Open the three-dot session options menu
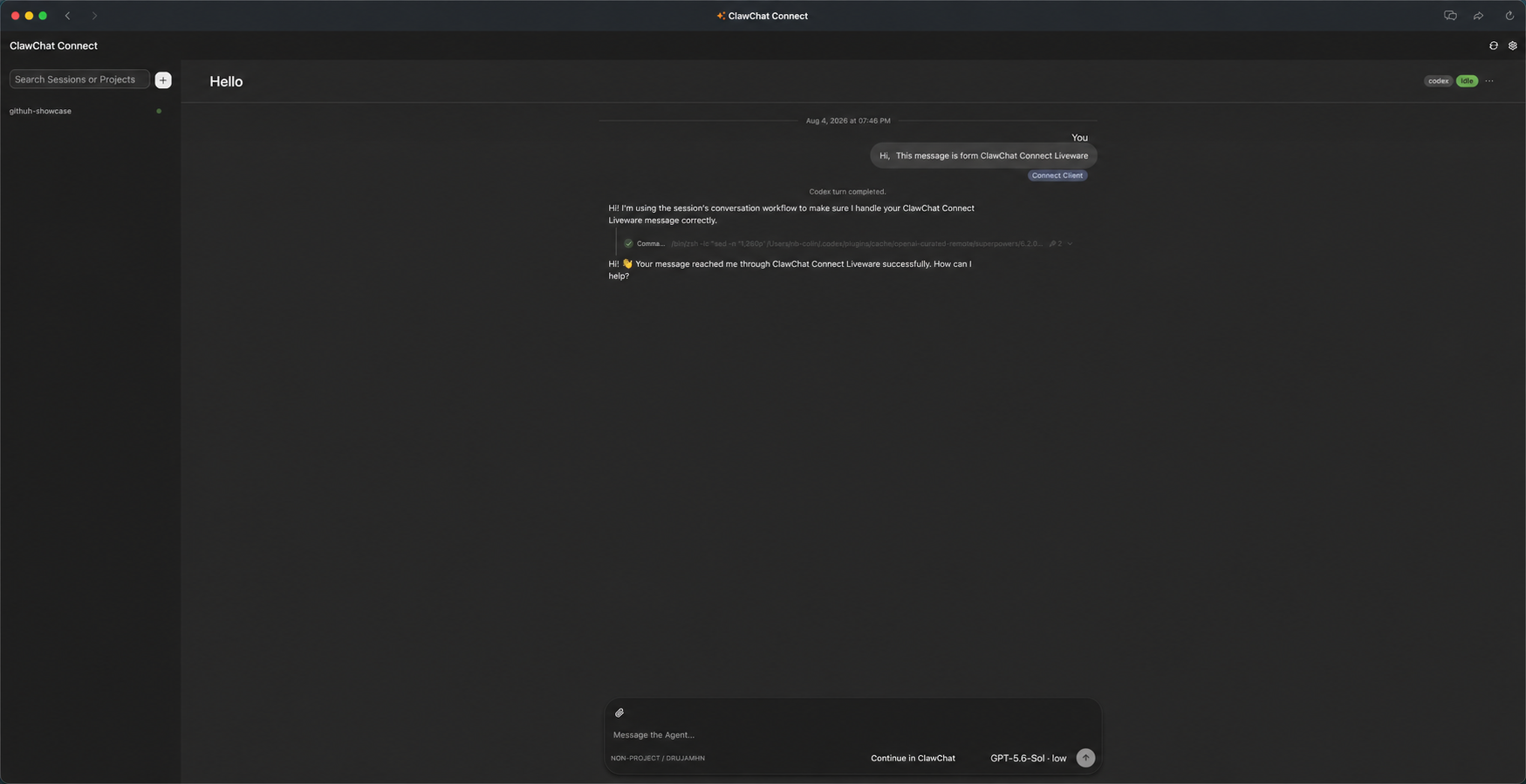 point(1489,81)
